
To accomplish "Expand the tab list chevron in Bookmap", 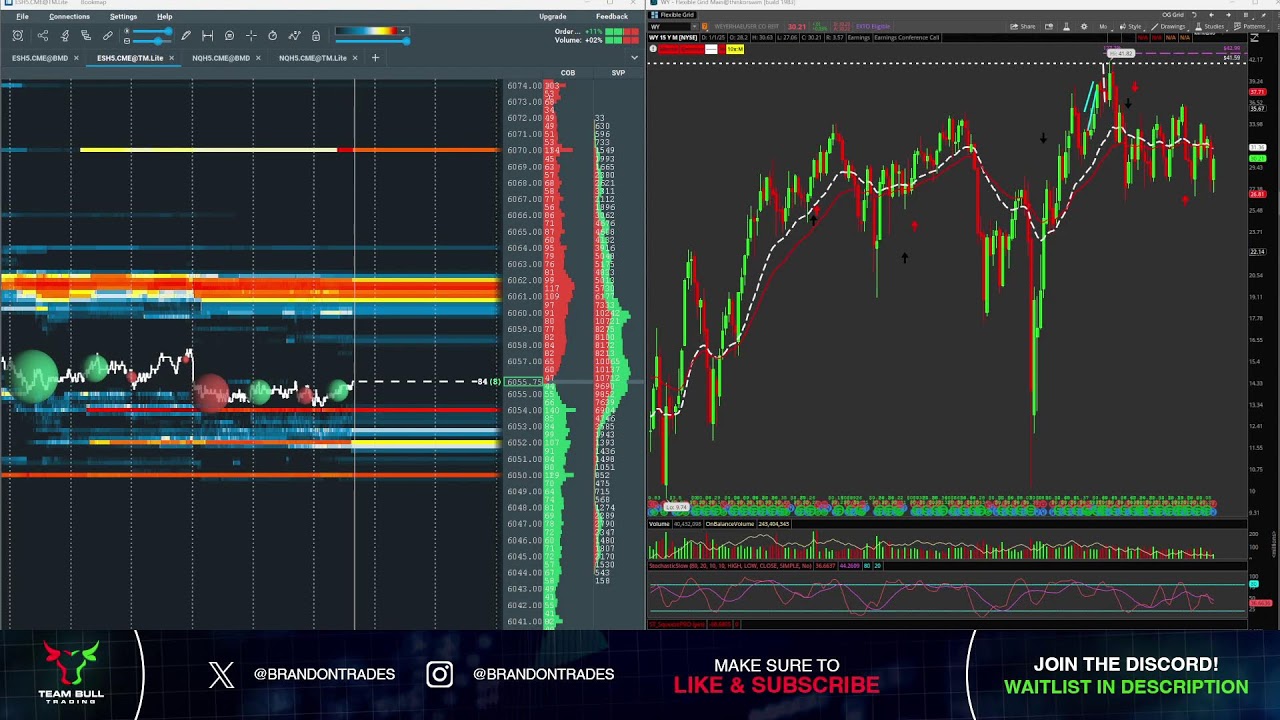I will click(634, 58).
